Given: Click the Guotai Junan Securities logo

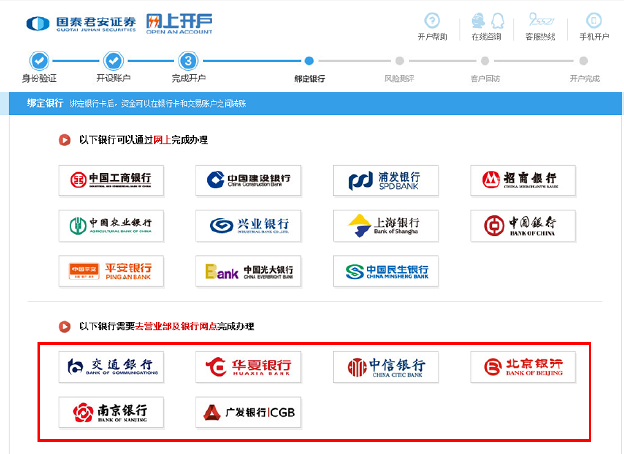Looking at the screenshot, I should pyautogui.click(x=81, y=24).
